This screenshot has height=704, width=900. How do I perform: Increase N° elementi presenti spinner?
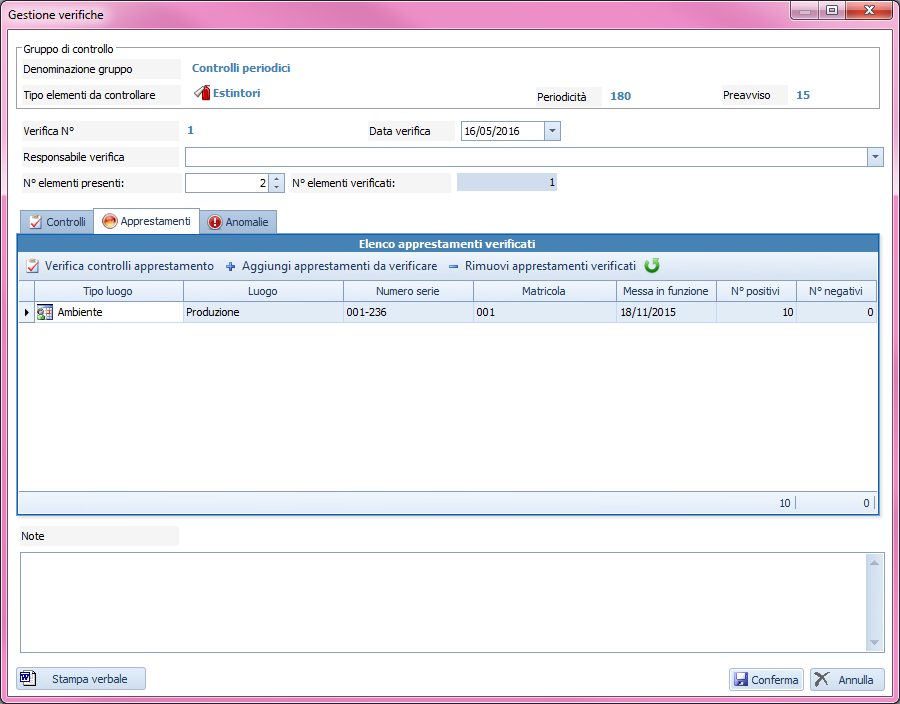point(277,178)
